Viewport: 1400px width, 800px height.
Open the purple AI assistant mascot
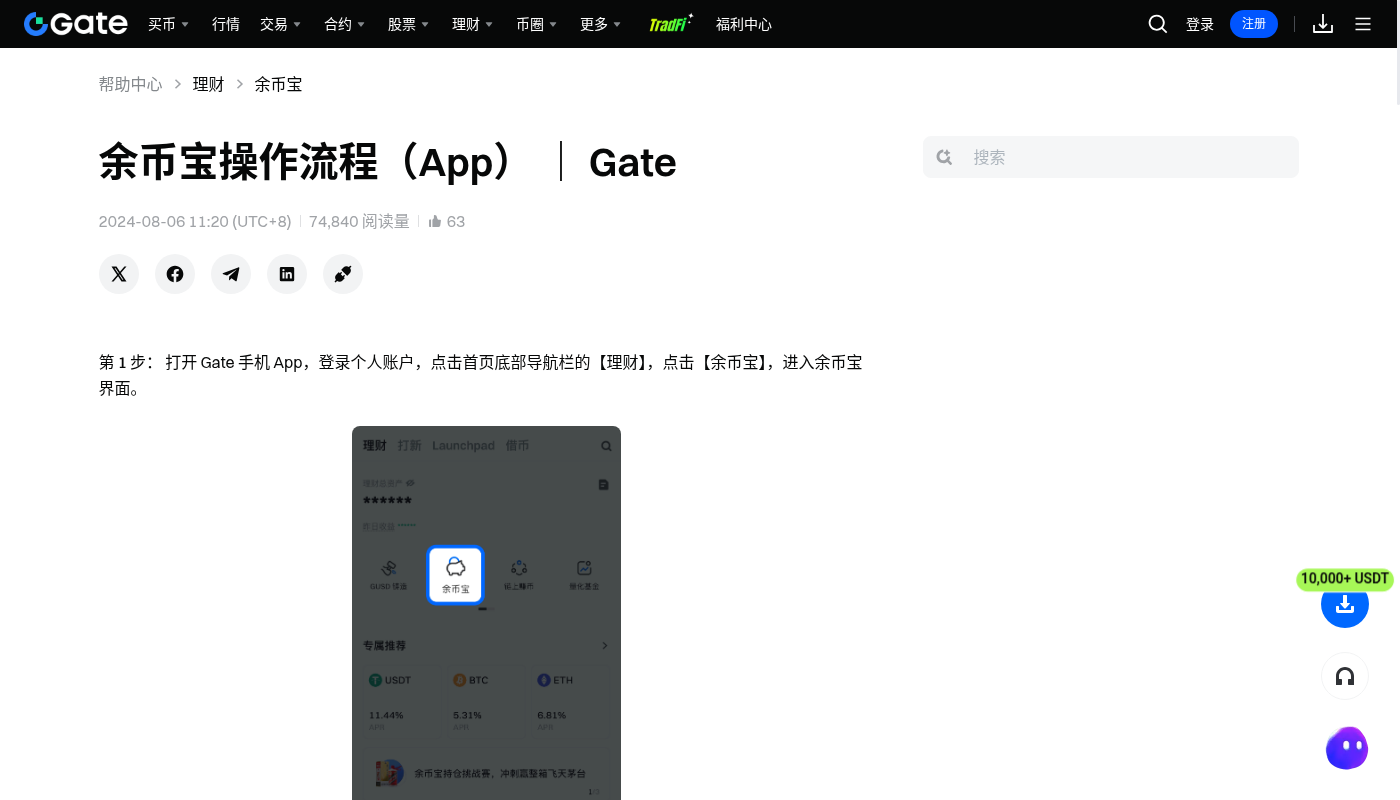click(1347, 748)
